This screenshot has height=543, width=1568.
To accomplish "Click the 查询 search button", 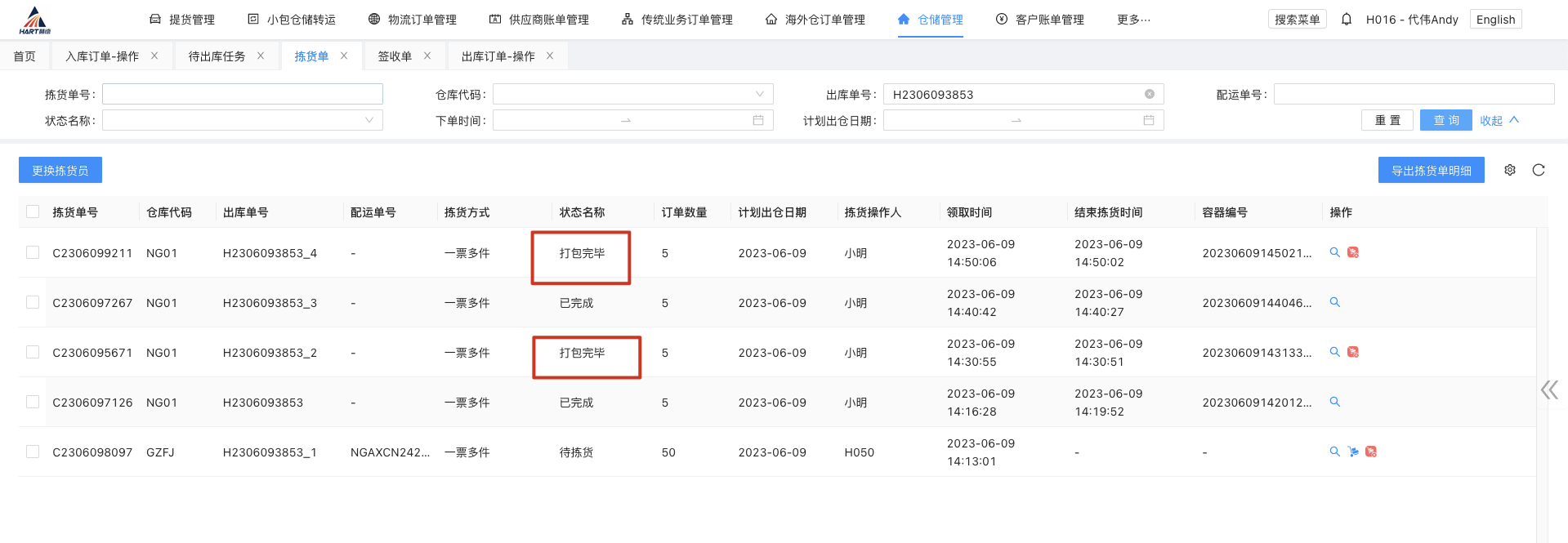I will click(x=1445, y=121).
